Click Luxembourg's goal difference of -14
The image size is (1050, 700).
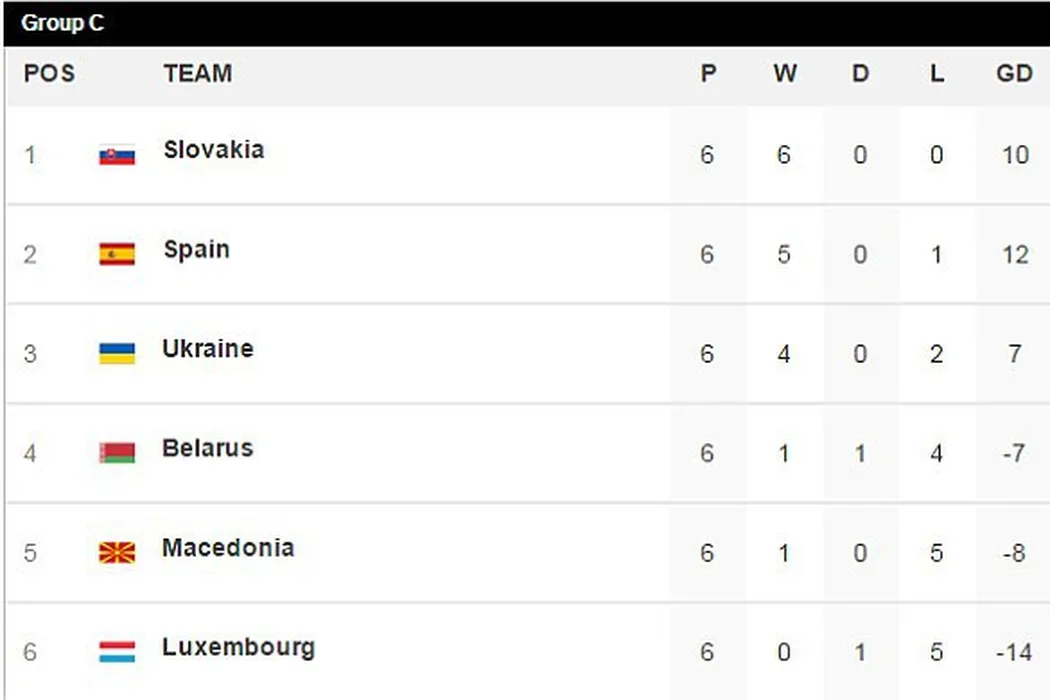pos(1013,652)
